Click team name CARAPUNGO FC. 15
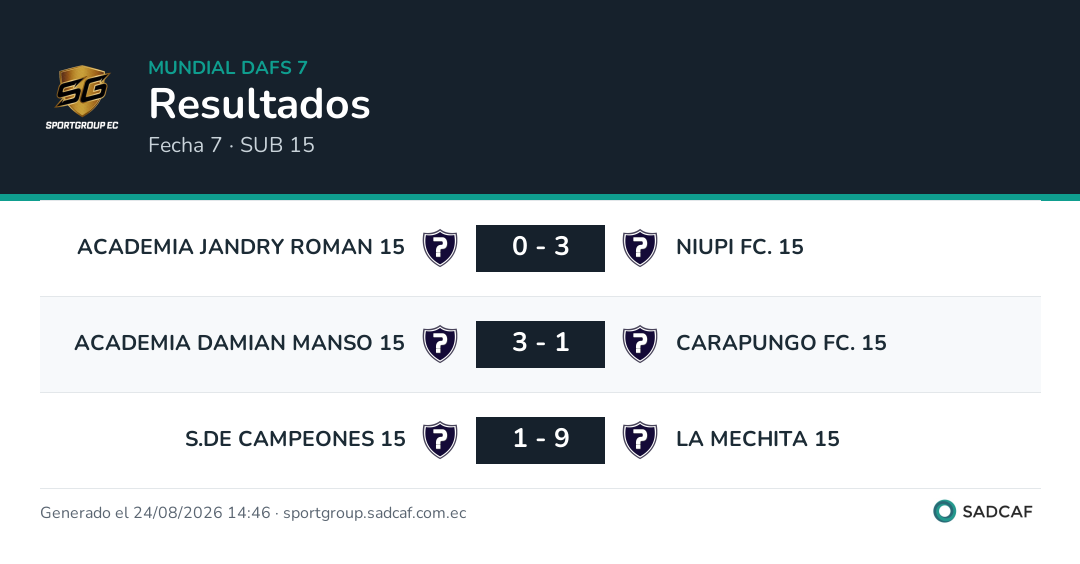 pyautogui.click(x=781, y=342)
